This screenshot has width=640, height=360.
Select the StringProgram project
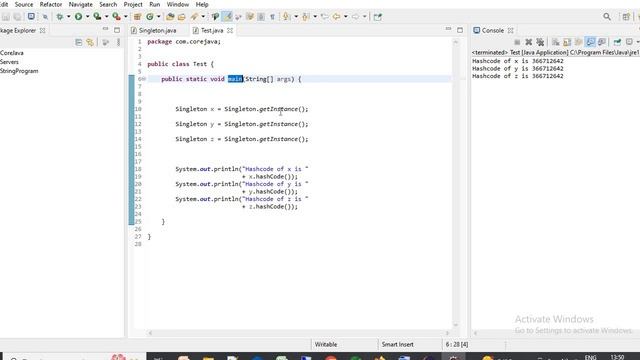(x=19, y=71)
